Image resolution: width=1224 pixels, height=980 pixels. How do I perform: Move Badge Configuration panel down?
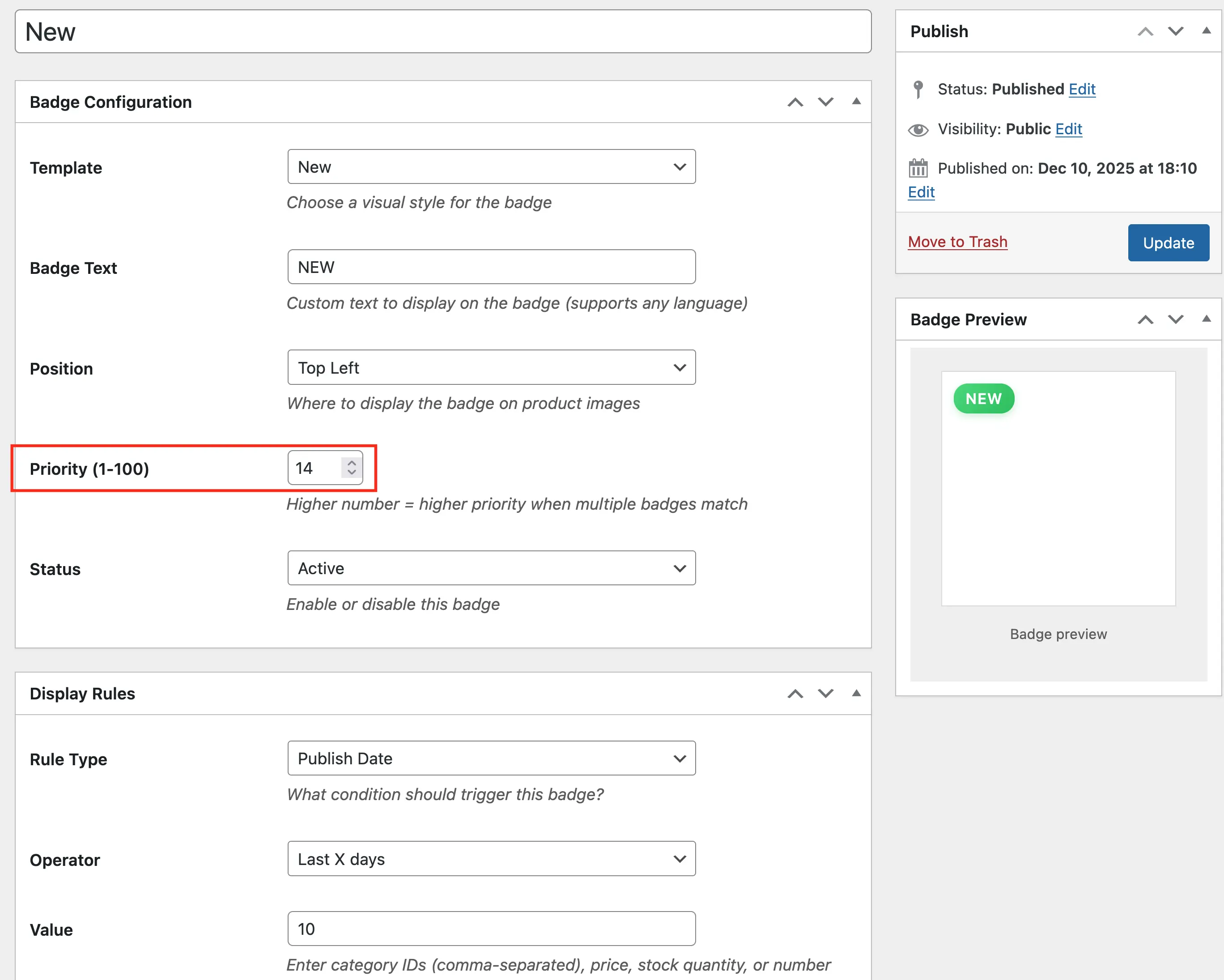click(x=825, y=102)
